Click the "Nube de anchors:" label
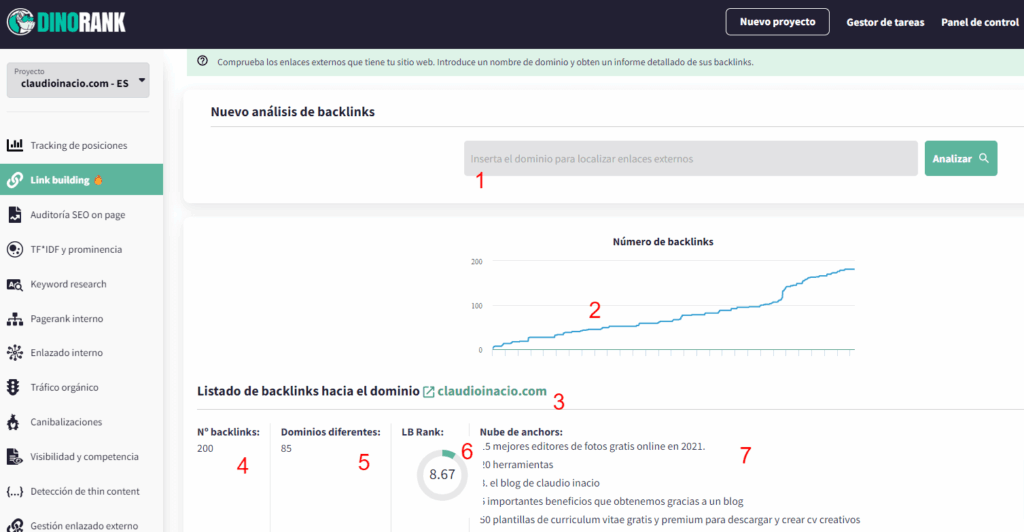This screenshot has width=1024, height=532. click(521, 431)
